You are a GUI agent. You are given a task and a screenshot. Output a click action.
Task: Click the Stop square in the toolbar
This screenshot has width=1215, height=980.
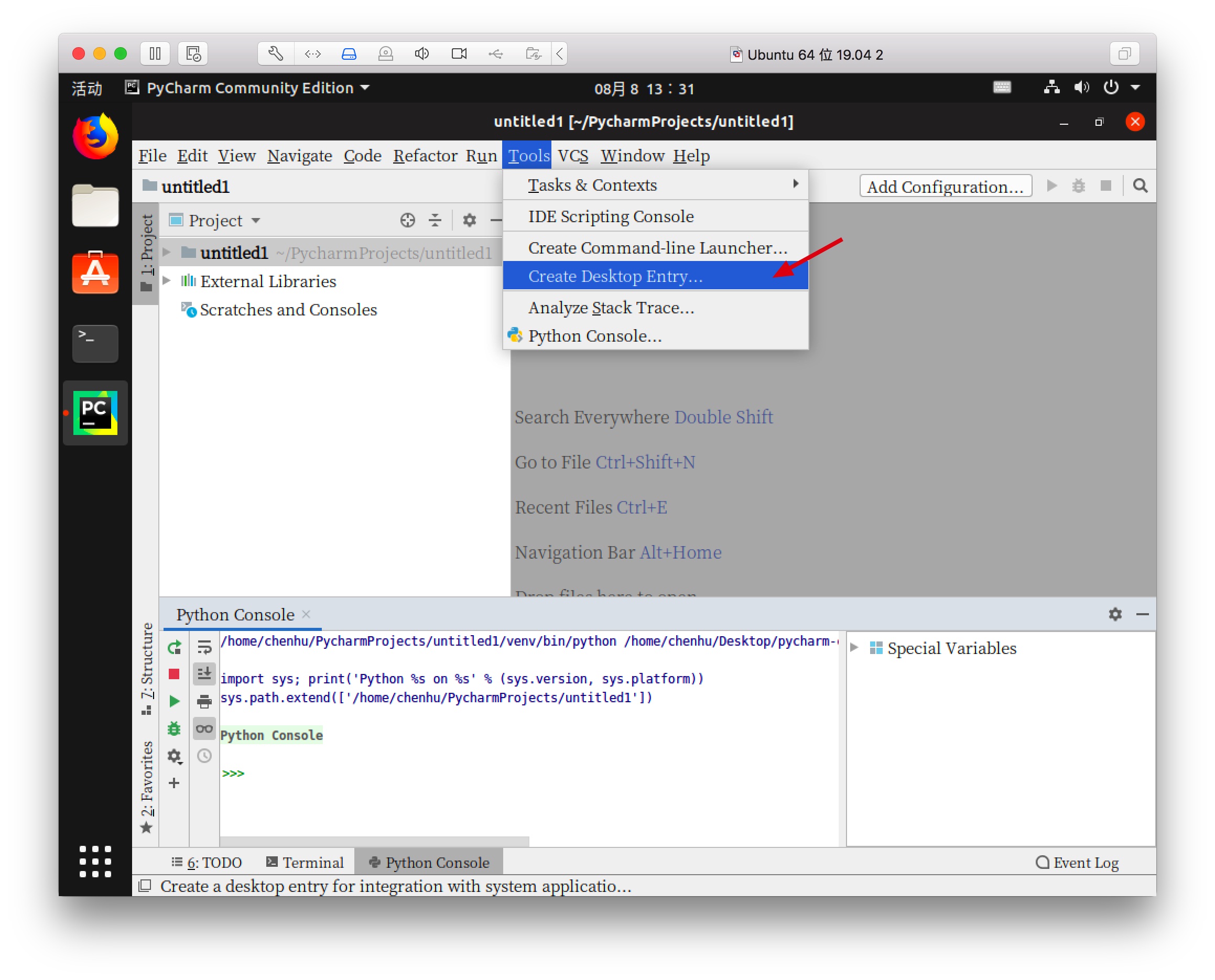[x=1106, y=186]
